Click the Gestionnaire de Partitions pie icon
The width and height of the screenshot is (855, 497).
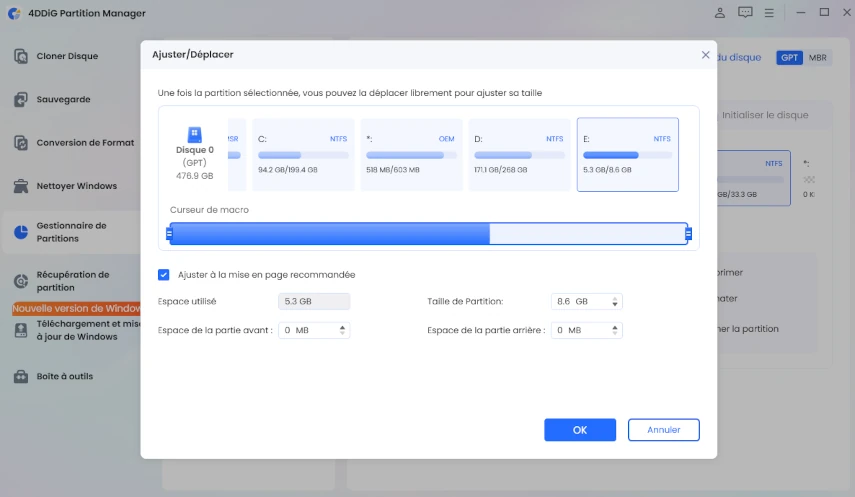pos(21,232)
